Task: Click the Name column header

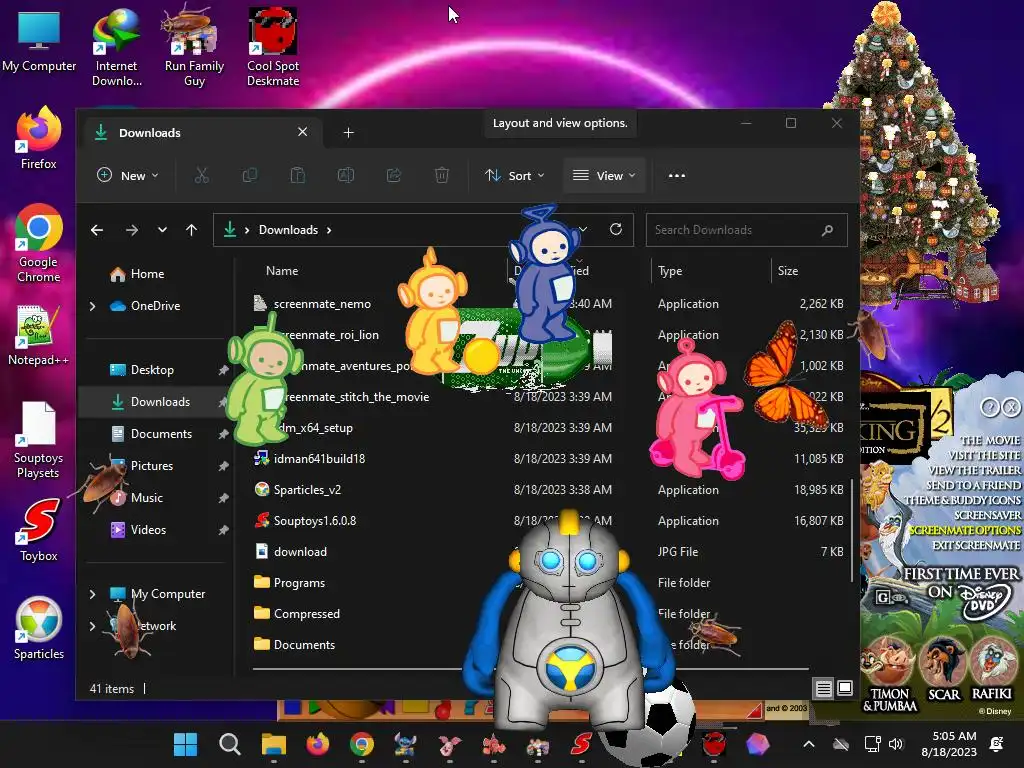Action: click(281, 270)
